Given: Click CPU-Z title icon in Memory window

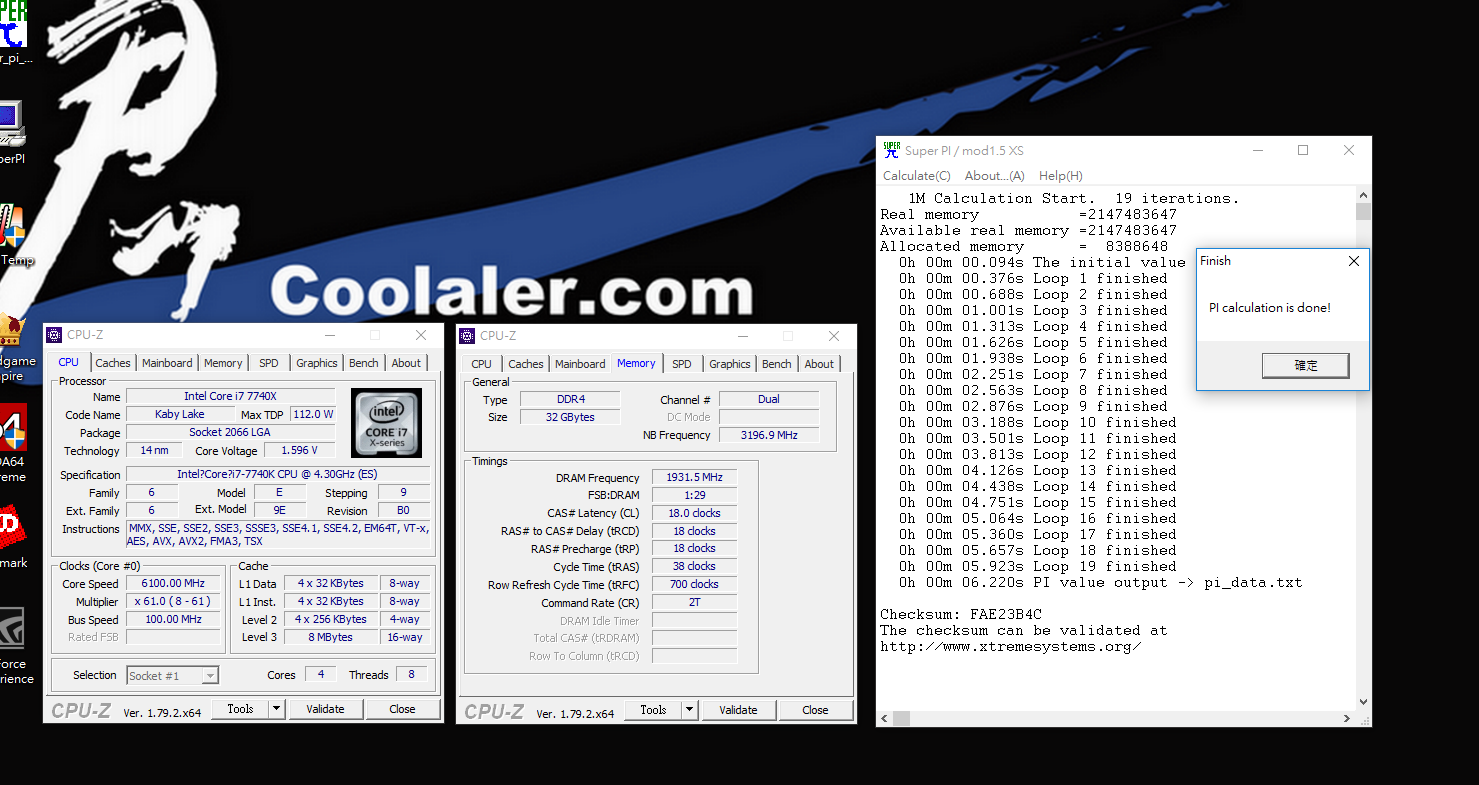Looking at the screenshot, I should coord(469,335).
